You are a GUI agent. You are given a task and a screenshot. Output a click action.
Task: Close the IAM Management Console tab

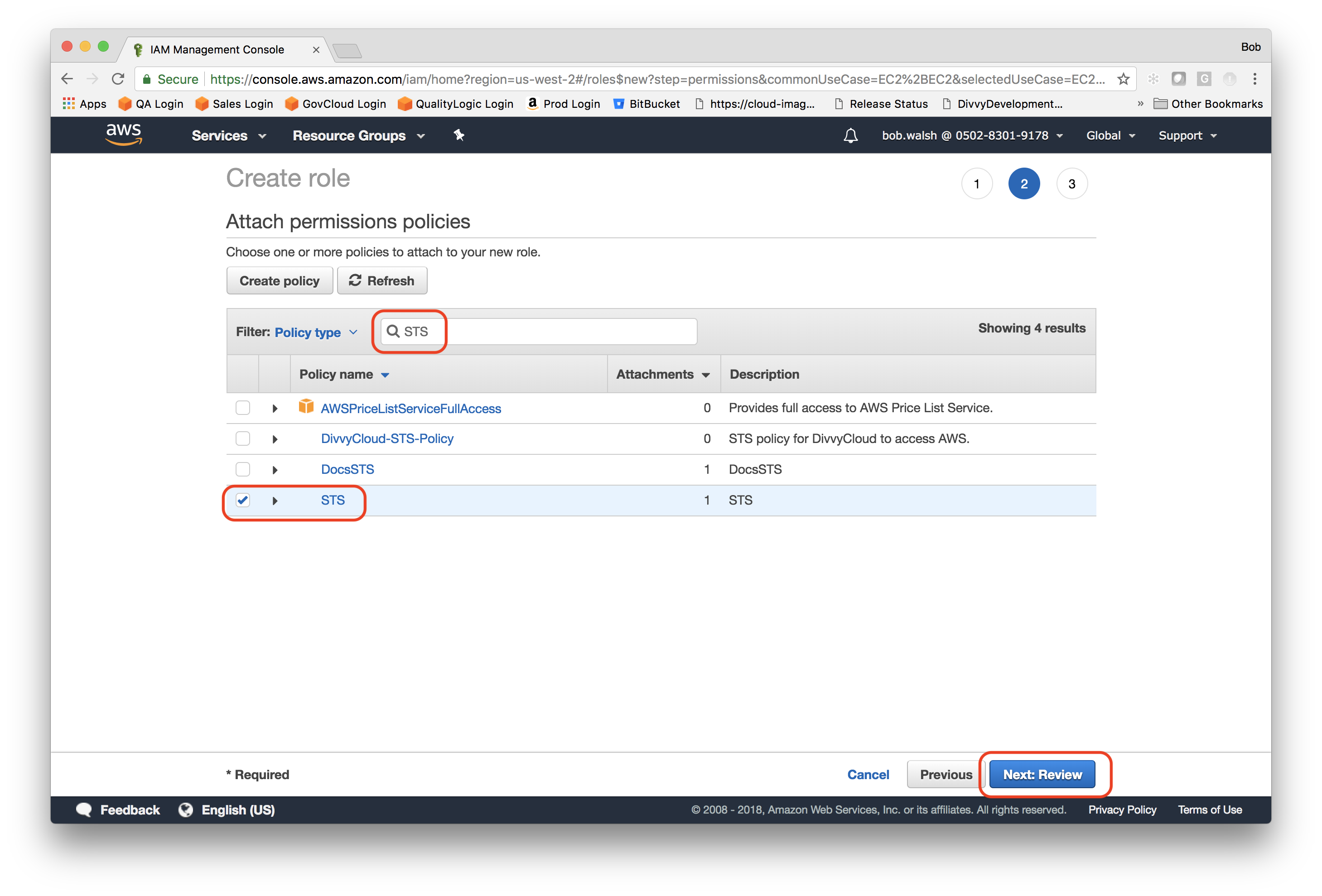[316, 50]
